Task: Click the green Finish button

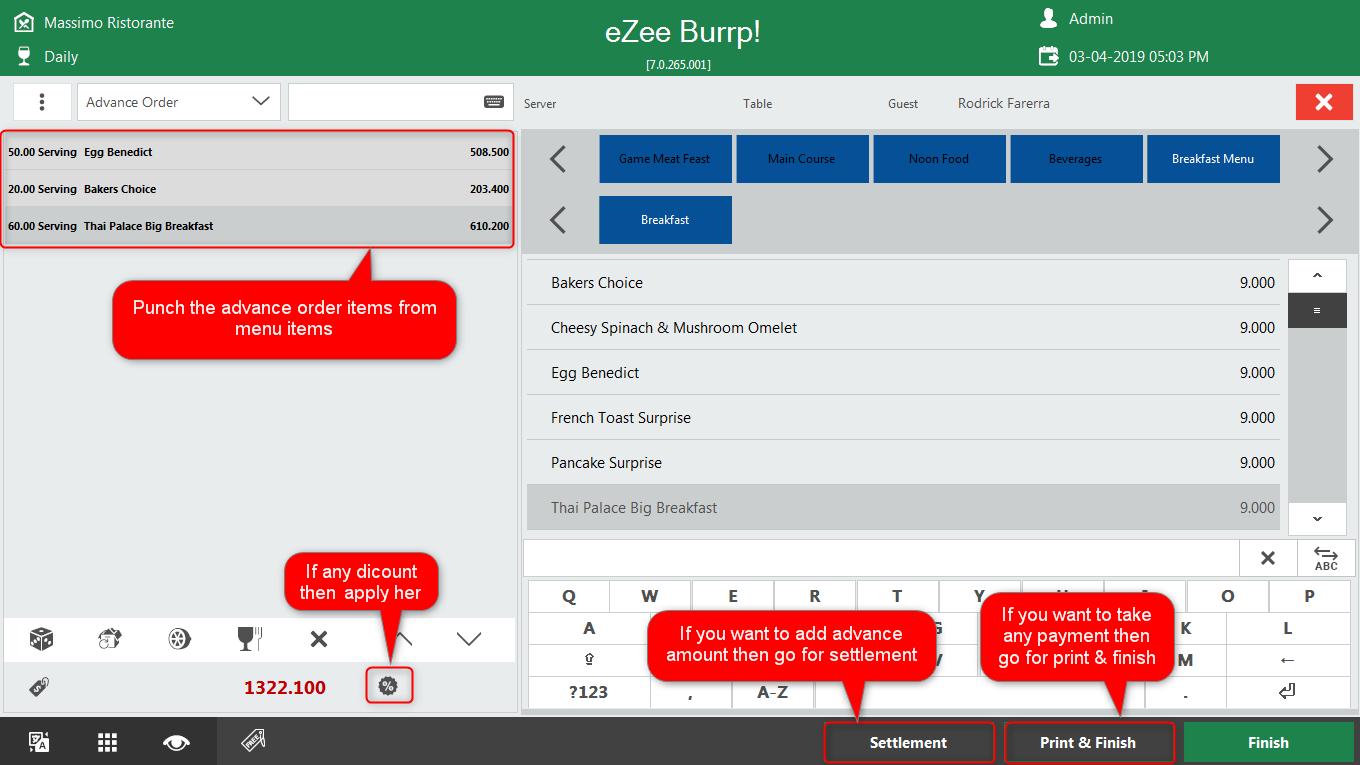Action: 1268,742
